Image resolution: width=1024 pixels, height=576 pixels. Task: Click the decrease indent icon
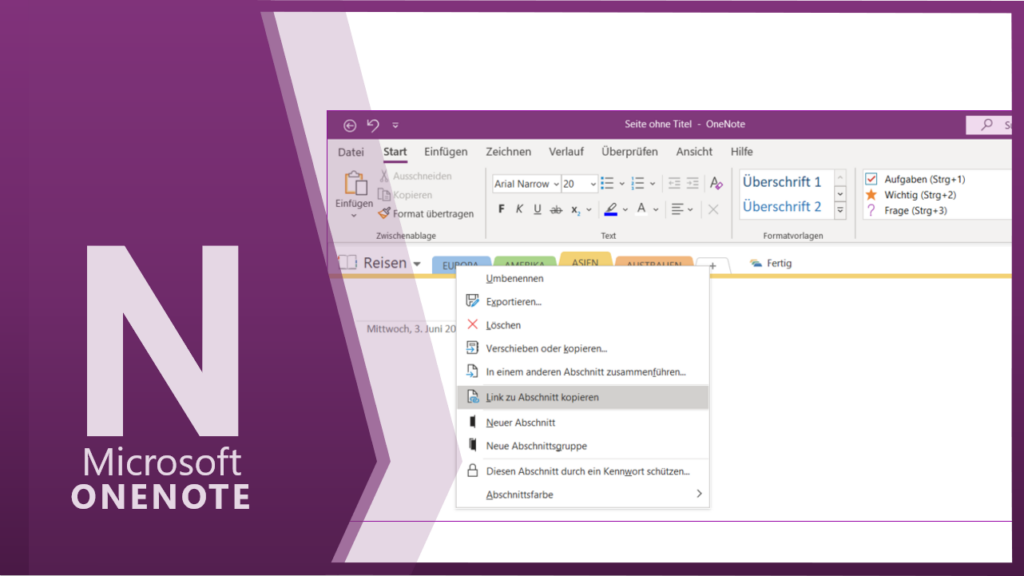point(674,184)
